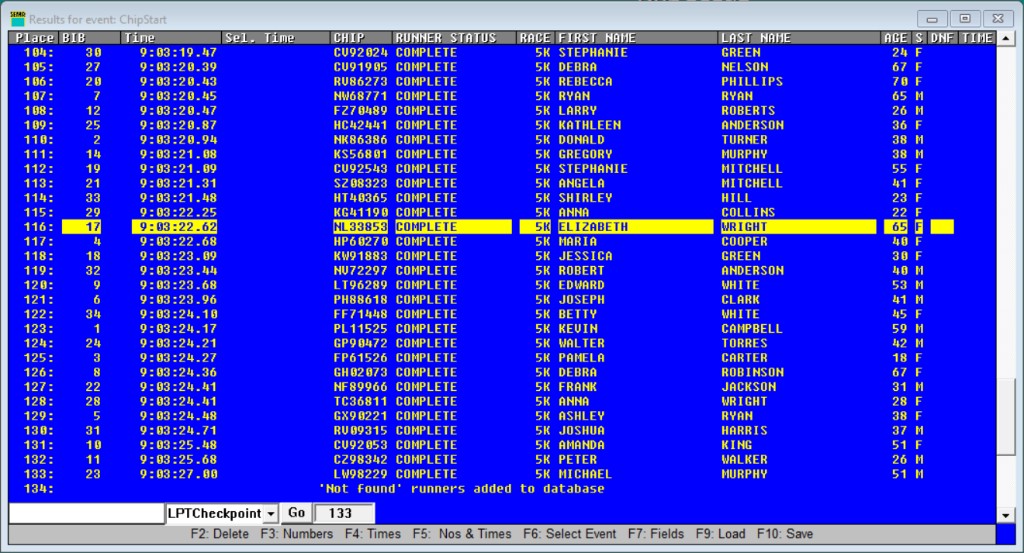
Task: Click the F6: Select Event command
Action: point(569,534)
